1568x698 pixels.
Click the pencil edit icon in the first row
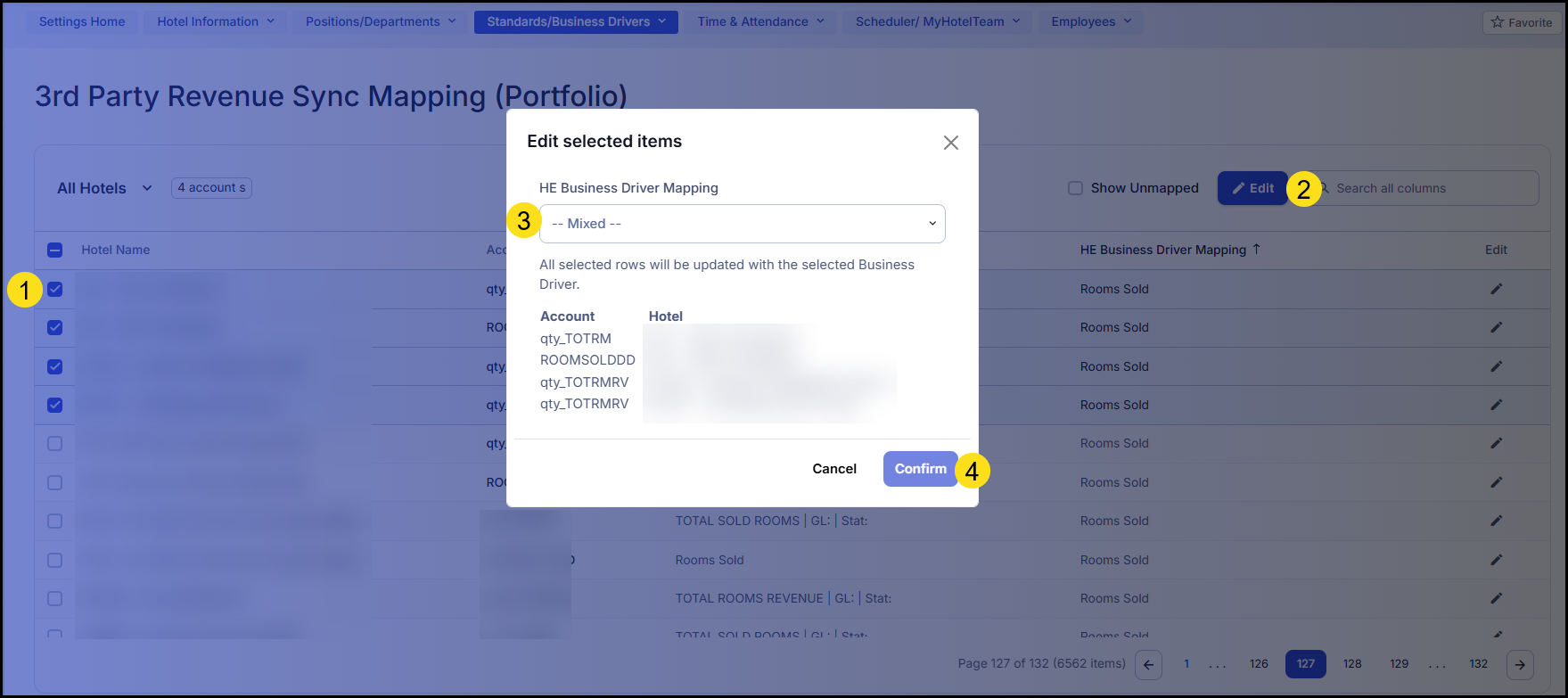1496,289
